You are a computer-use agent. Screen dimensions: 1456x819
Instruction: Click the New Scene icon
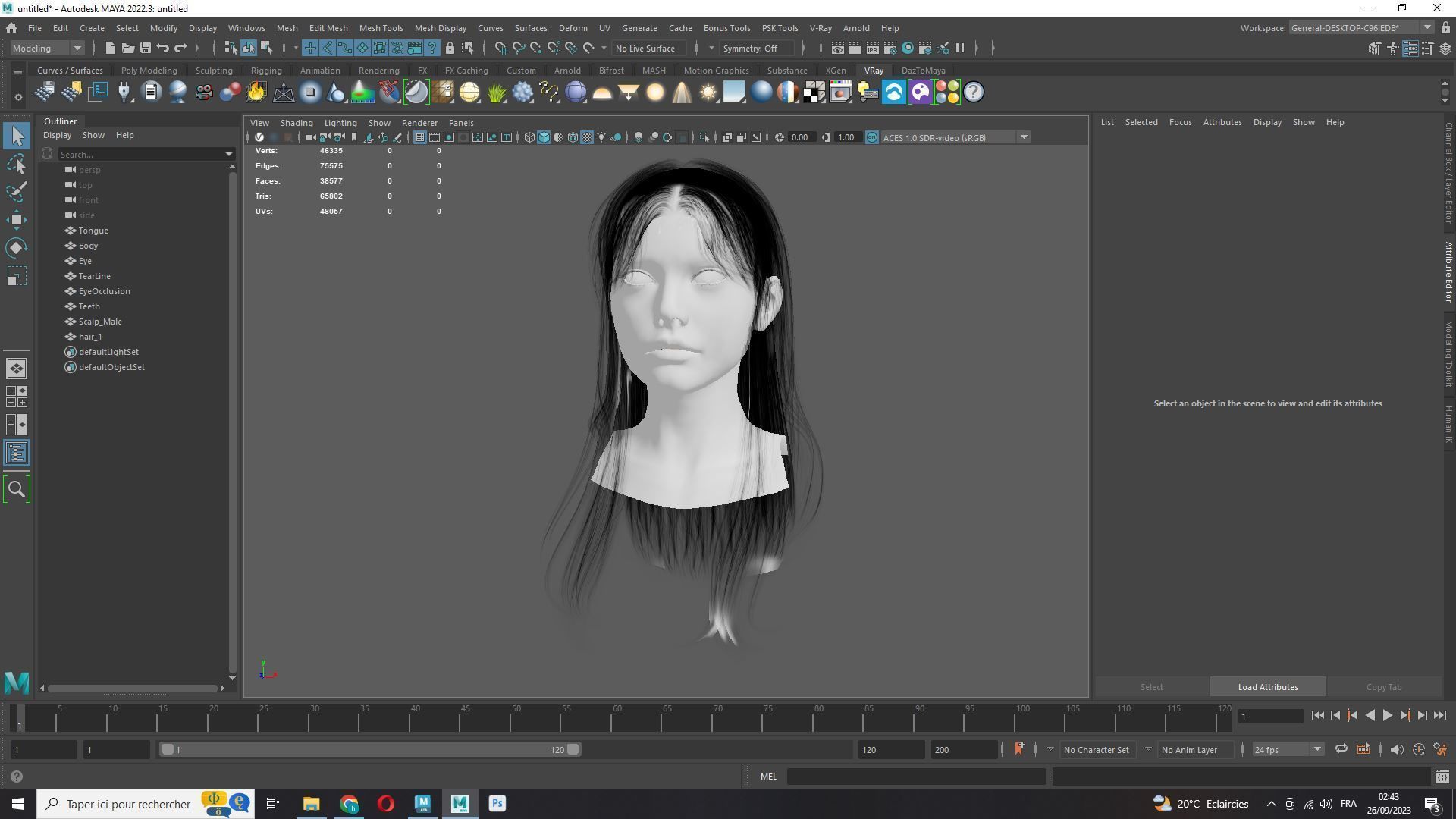111,49
